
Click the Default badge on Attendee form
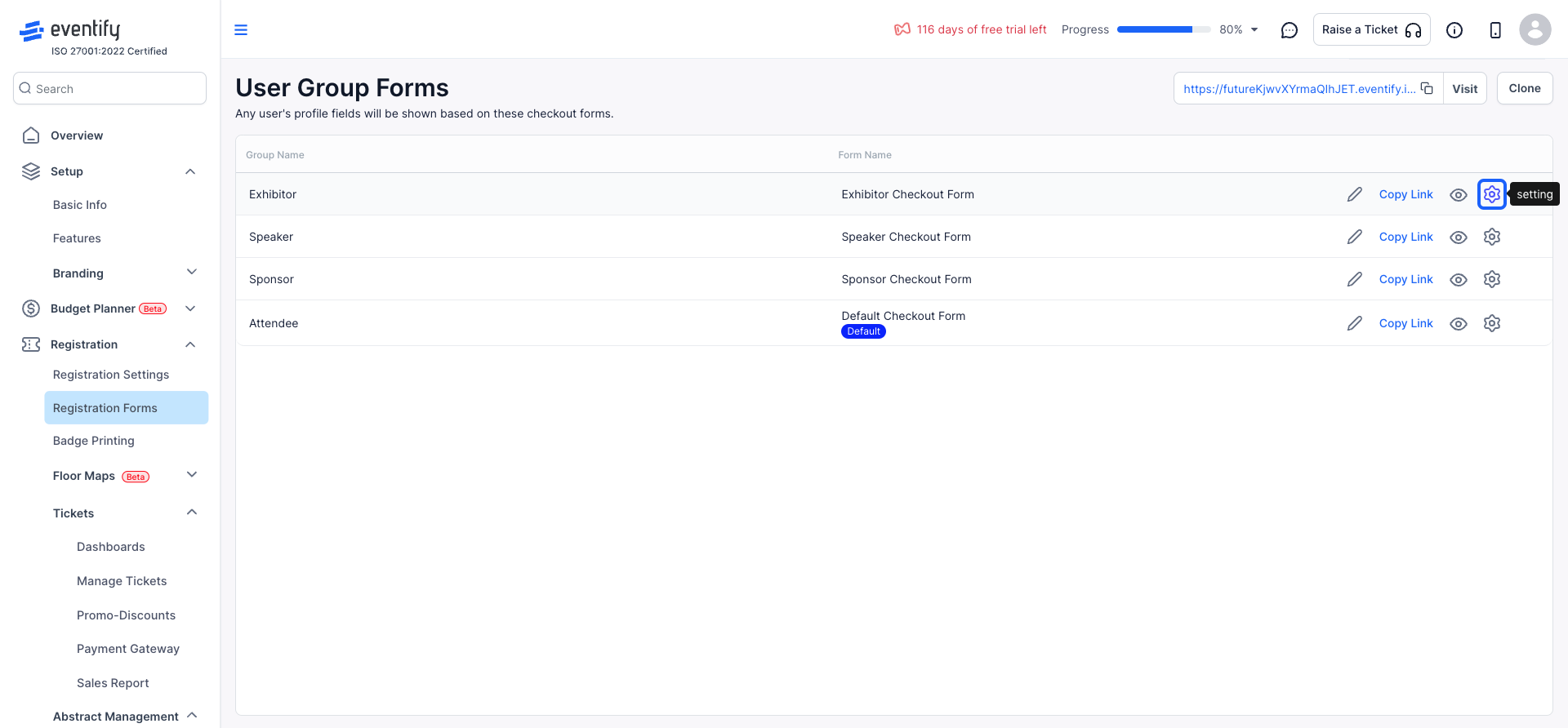pyautogui.click(x=863, y=331)
